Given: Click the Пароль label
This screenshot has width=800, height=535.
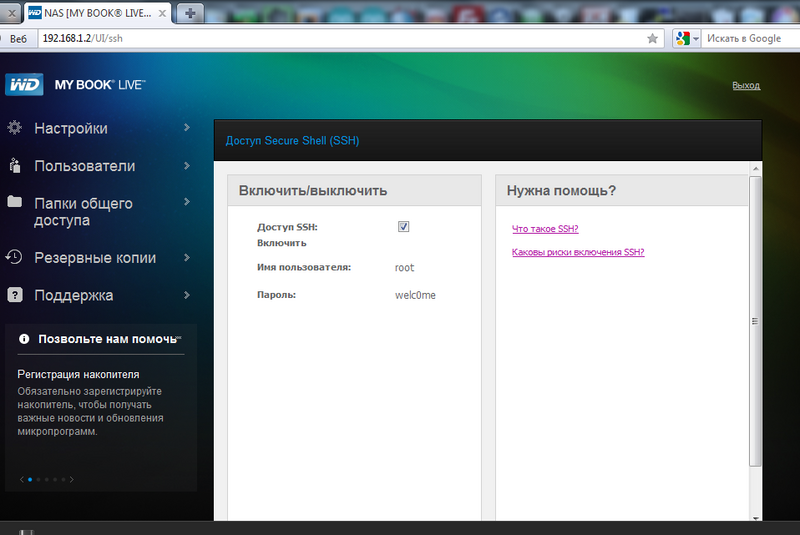Looking at the screenshot, I should point(277,295).
